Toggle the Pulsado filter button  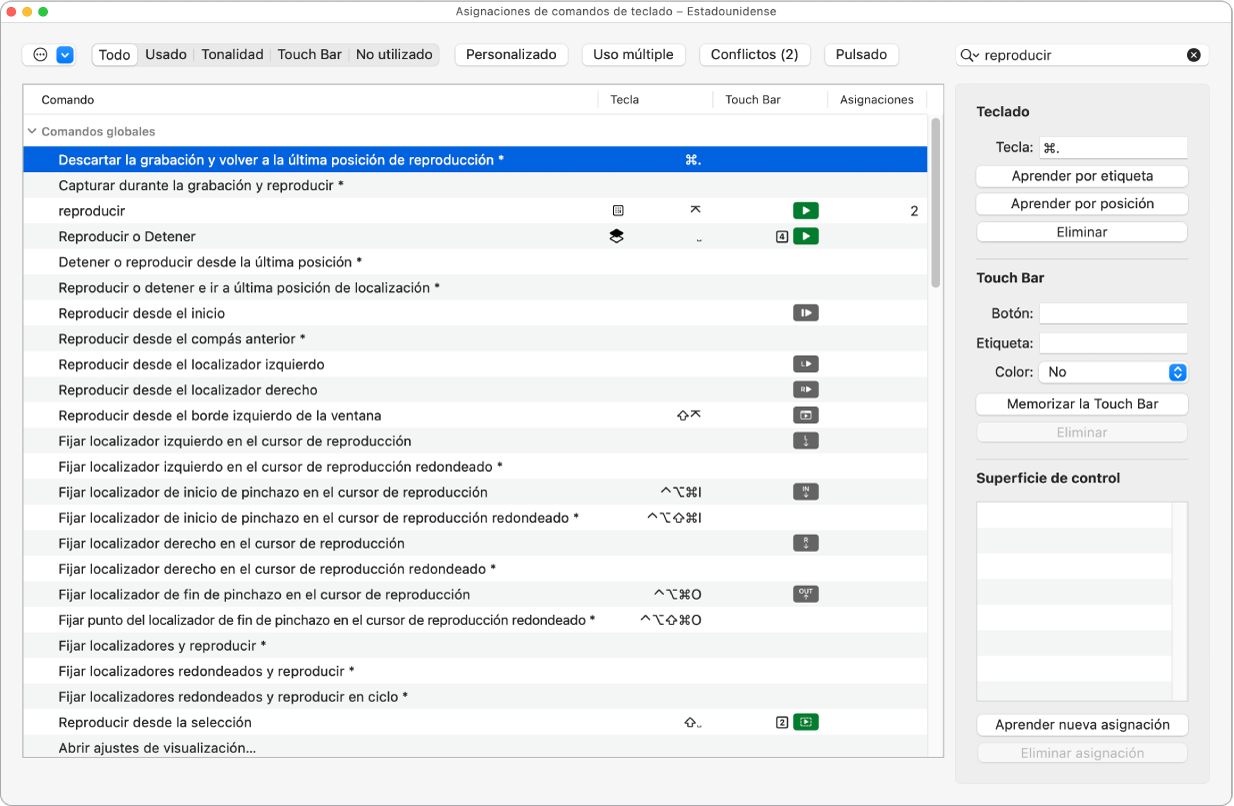pyautogui.click(x=861, y=55)
